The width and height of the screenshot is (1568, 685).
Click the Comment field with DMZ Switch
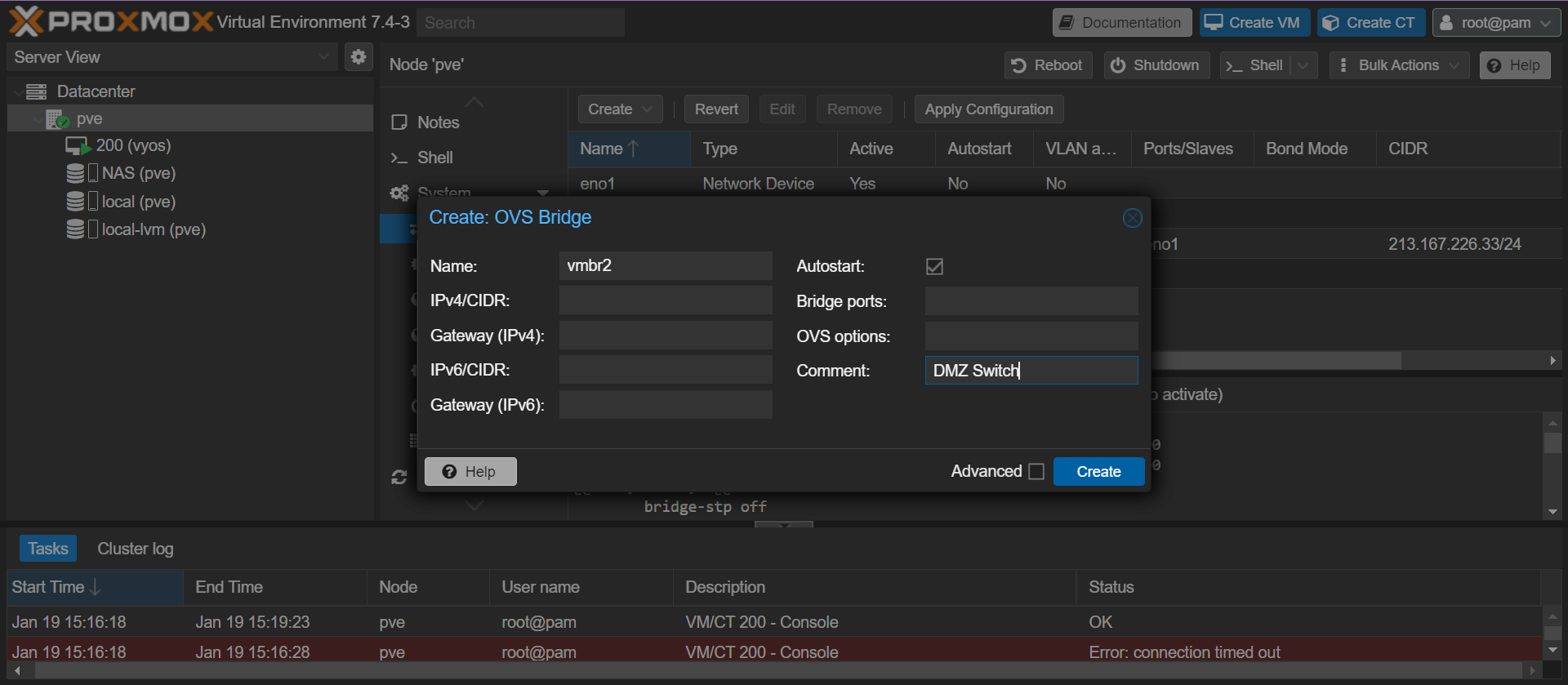[x=1031, y=371]
